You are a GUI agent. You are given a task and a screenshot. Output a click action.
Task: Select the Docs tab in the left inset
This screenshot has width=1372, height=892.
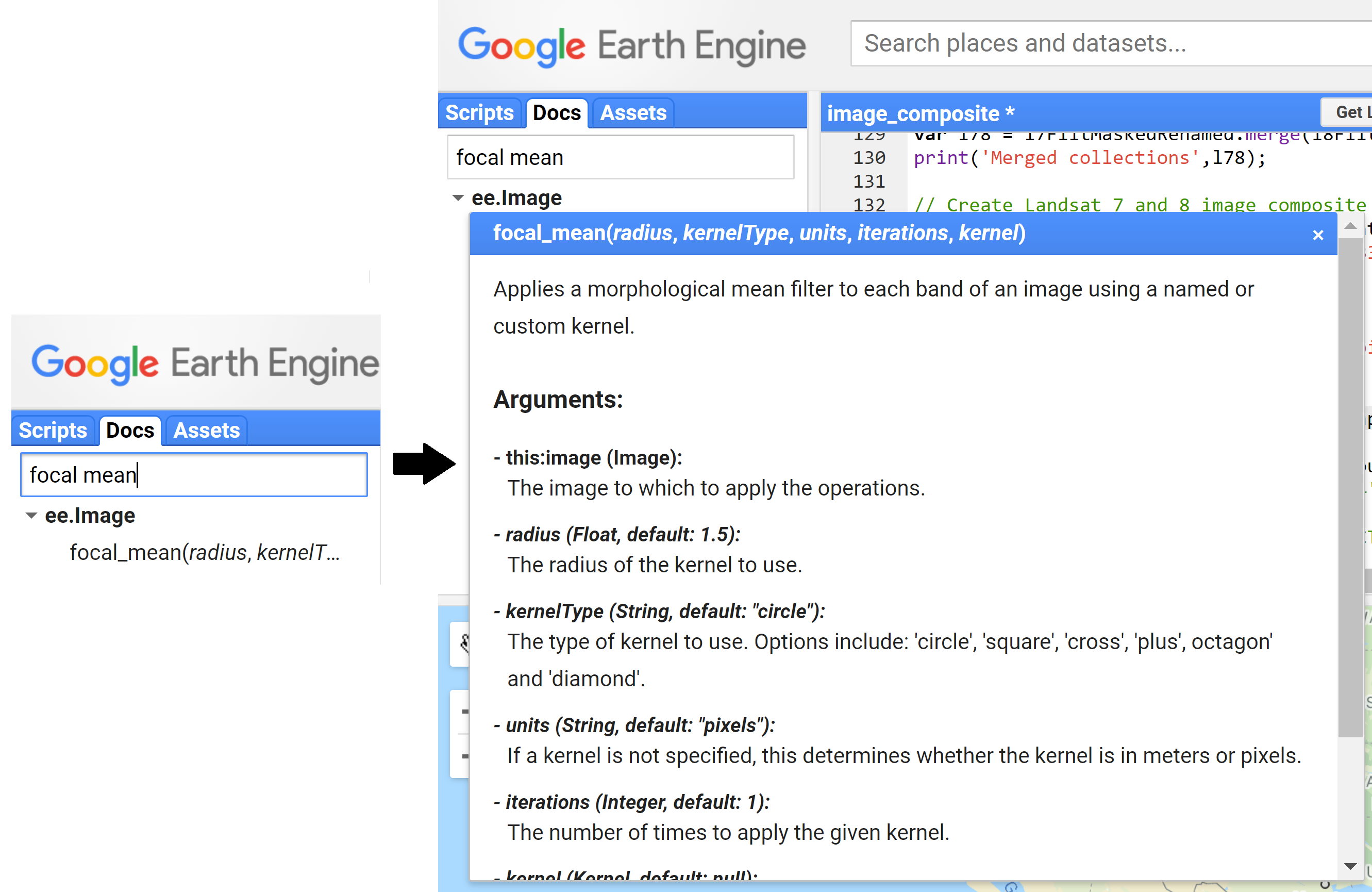[x=130, y=431]
